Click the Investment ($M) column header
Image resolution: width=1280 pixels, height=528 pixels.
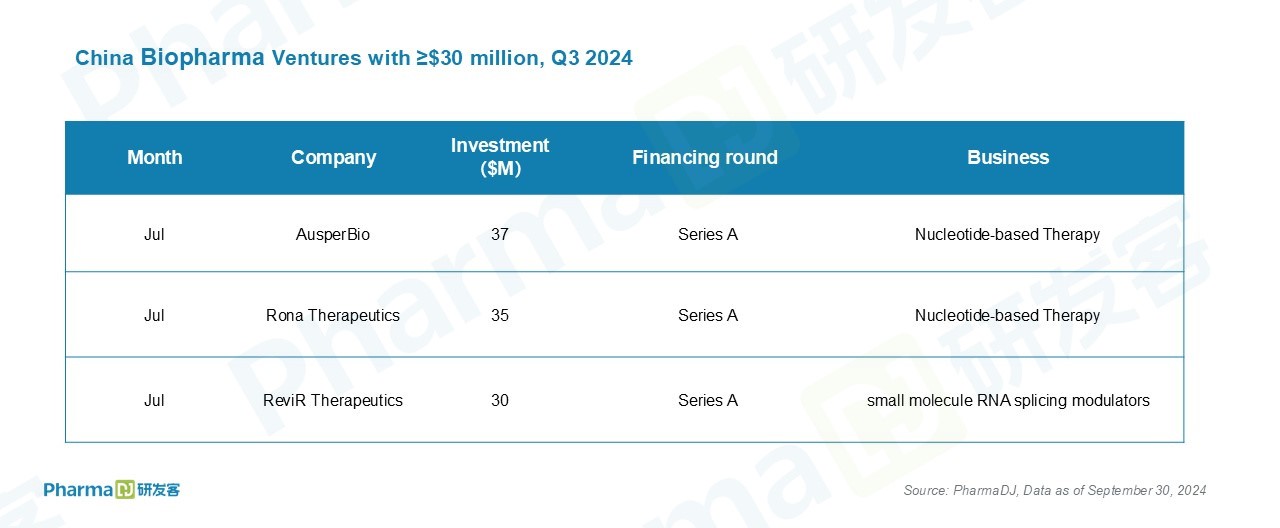(x=500, y=158)
